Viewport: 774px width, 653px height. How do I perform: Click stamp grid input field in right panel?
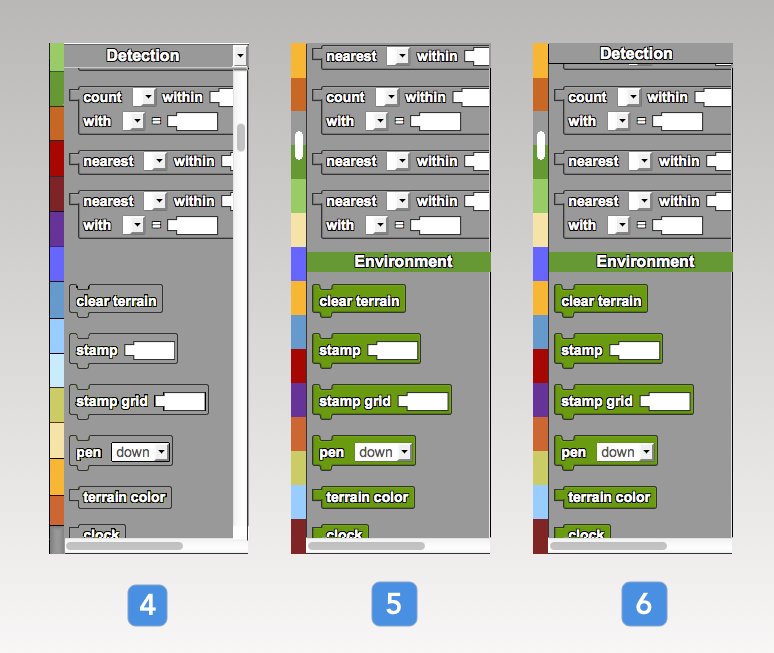tap(665, 401)
